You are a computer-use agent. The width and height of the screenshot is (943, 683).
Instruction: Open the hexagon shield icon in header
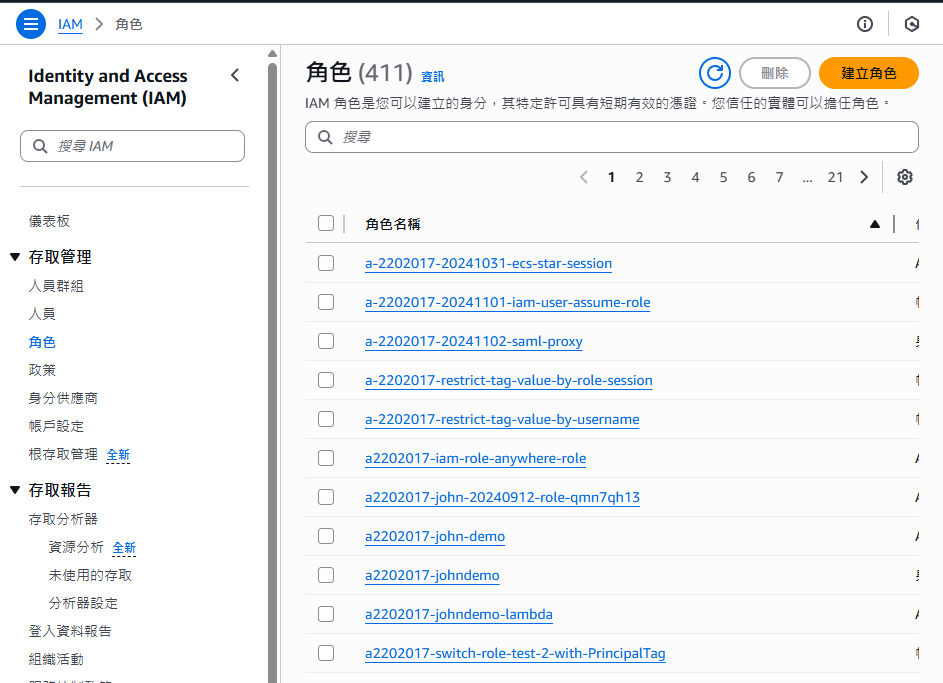click(912, 24)
